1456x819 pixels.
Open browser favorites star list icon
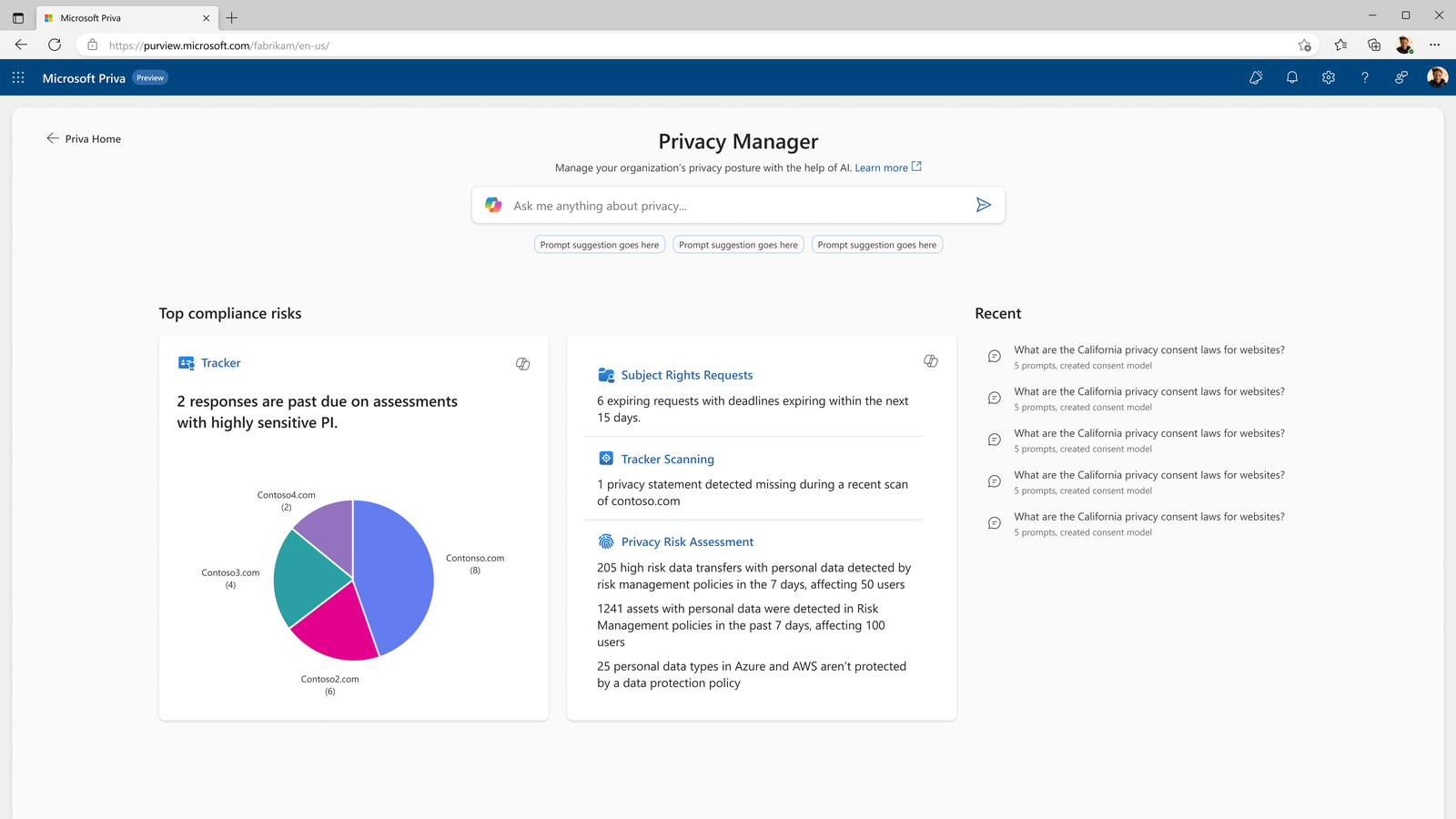point(1340,45)
